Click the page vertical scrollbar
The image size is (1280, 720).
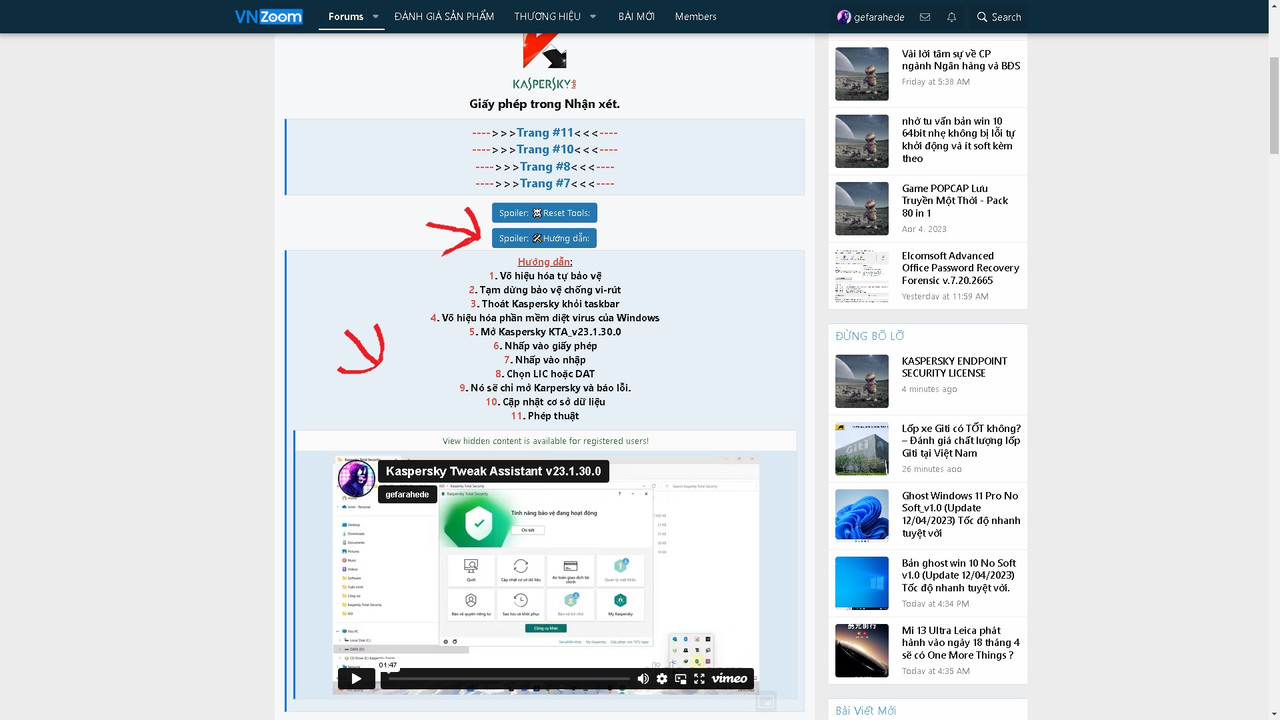tap(1273, 105)
